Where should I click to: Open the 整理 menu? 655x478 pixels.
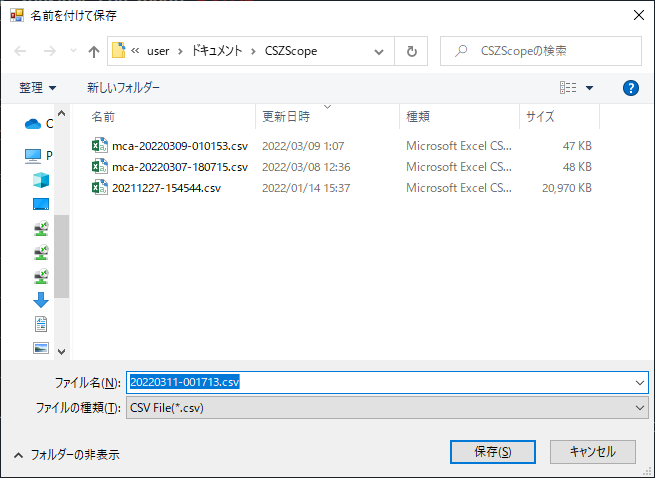(38, 88)
